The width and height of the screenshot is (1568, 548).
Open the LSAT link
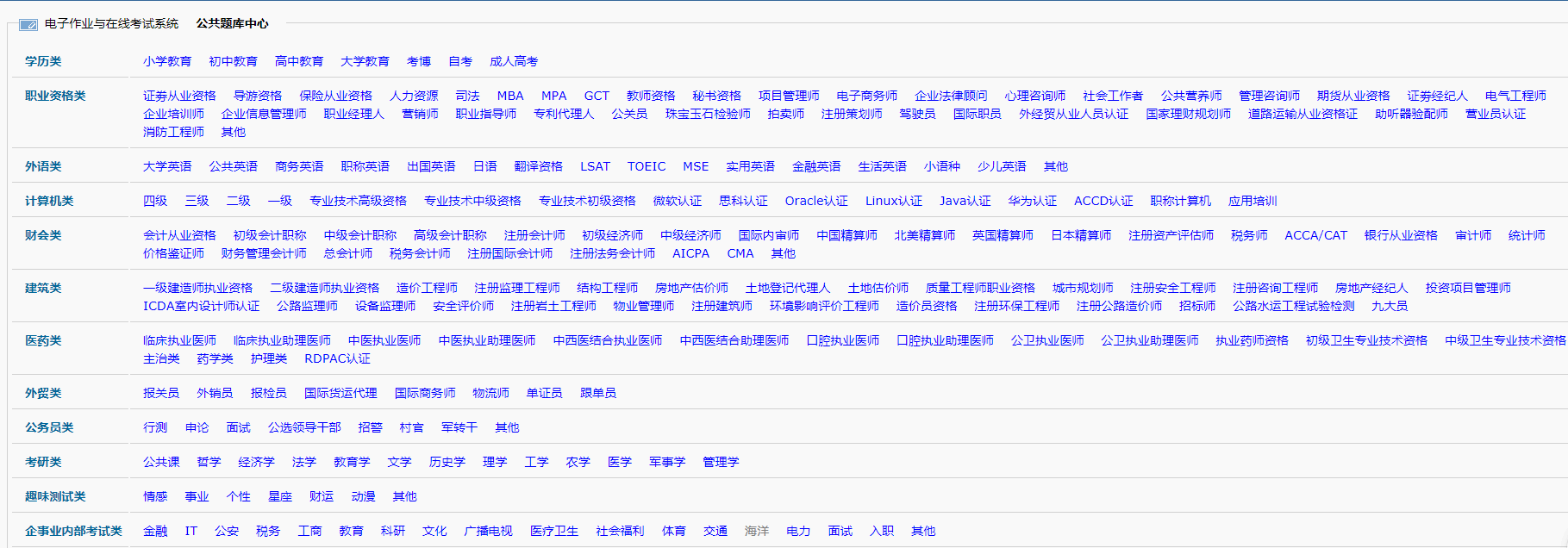tap(595, 166)
